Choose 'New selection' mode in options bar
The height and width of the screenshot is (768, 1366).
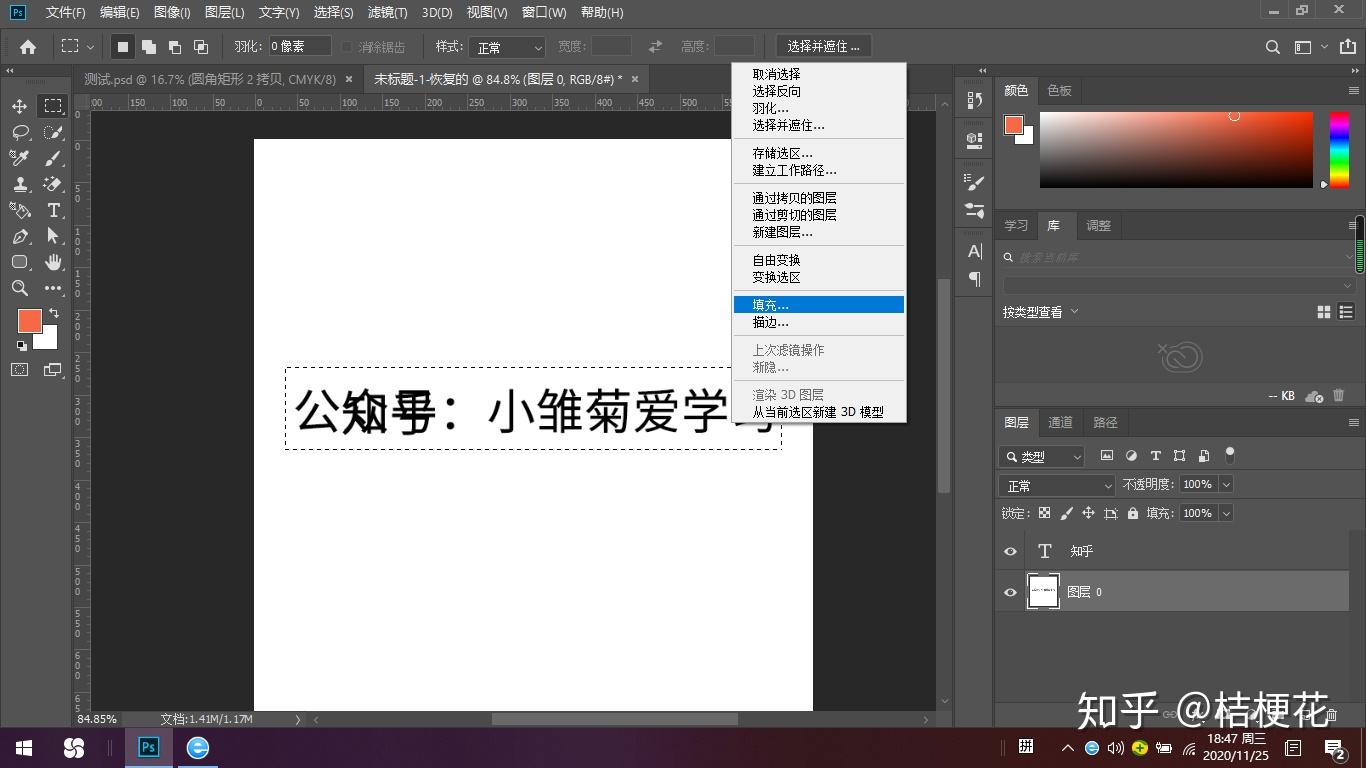(x=122, y=47)
